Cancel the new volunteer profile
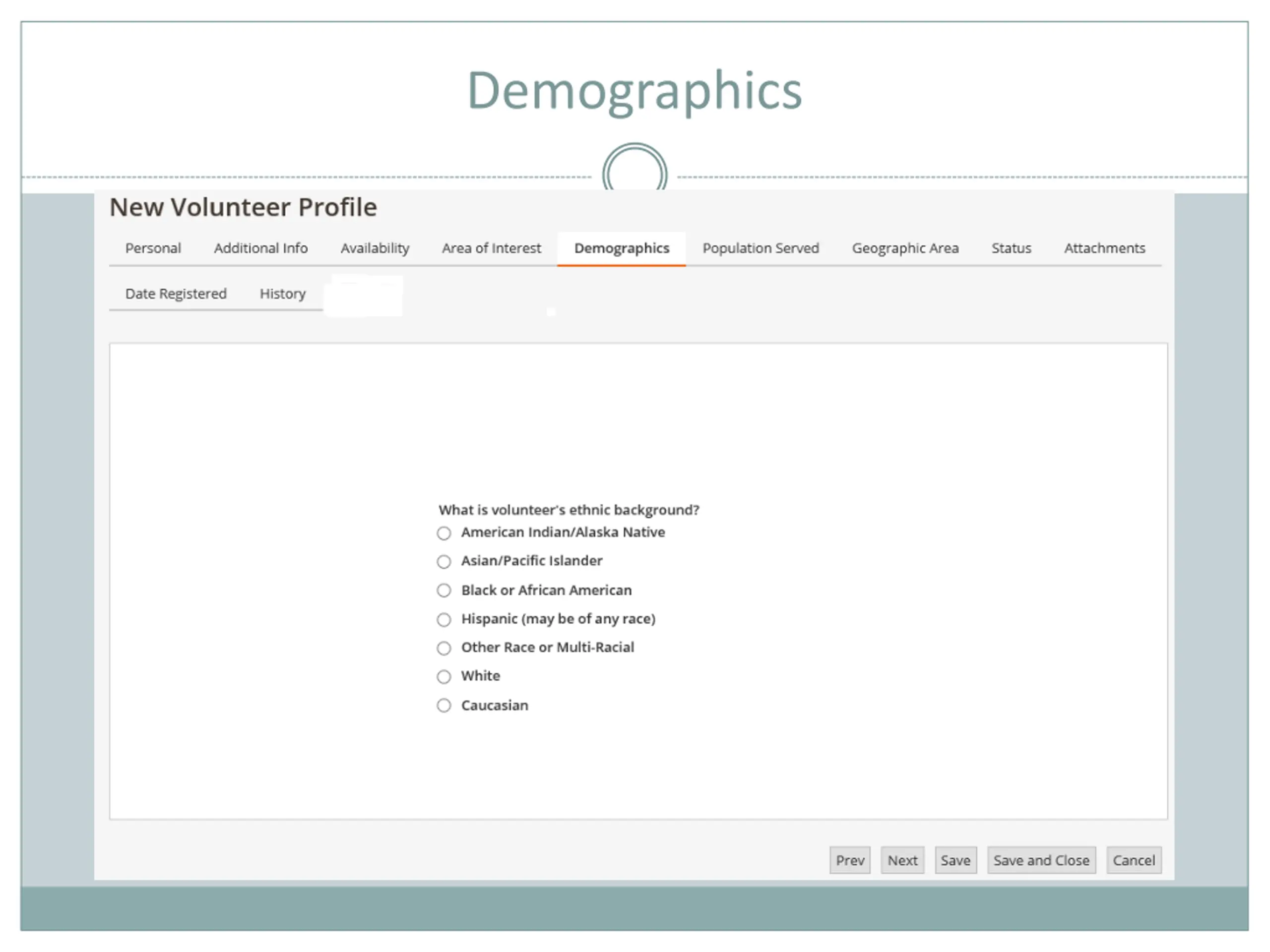1270x952 pixels. [1134, 861]
